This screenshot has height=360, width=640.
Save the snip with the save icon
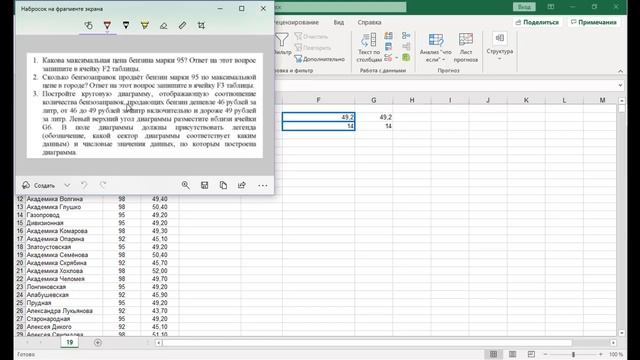point(204,185)
